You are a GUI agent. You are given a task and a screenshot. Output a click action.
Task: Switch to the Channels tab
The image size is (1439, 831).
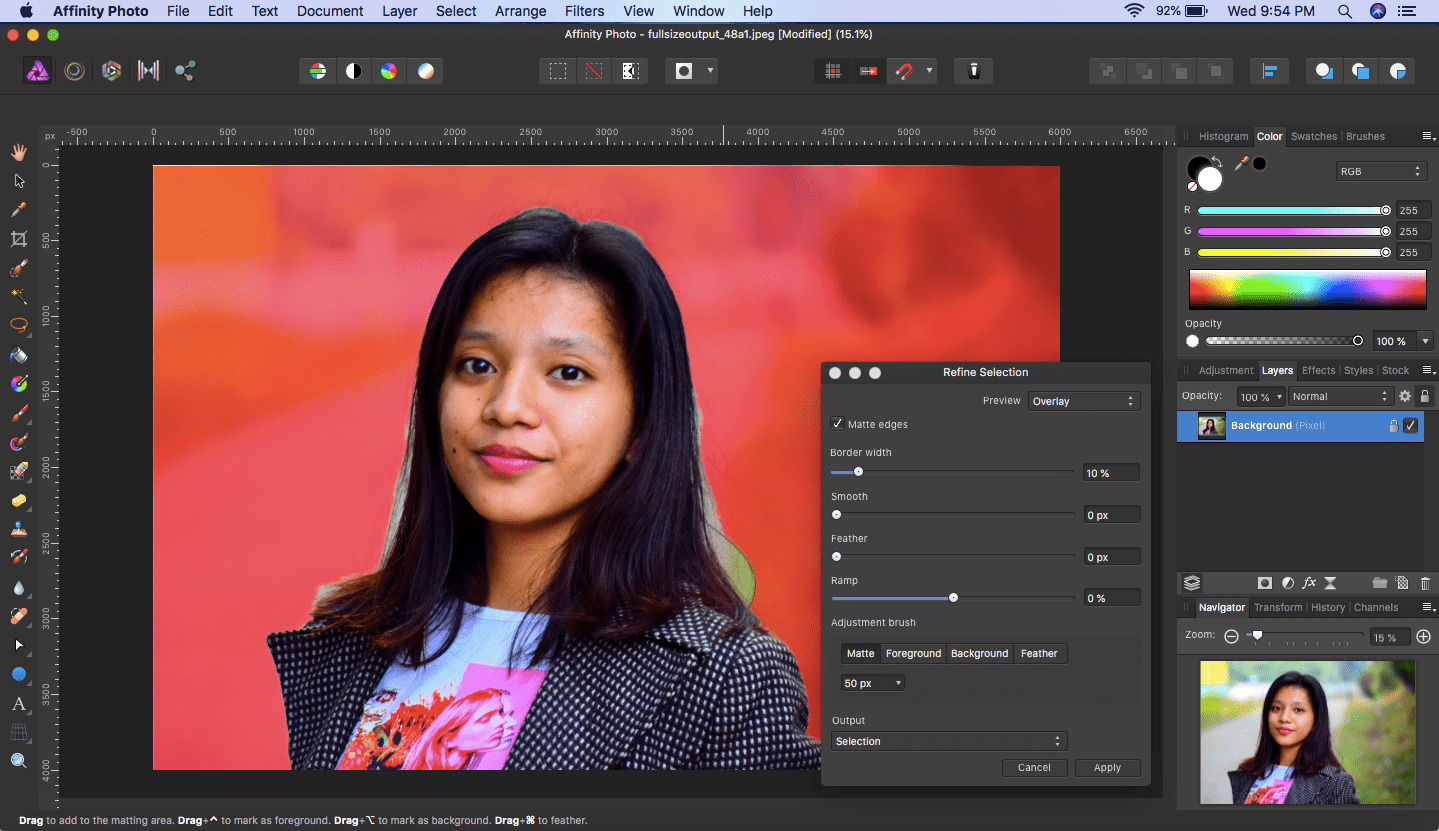pos(1375,607)
